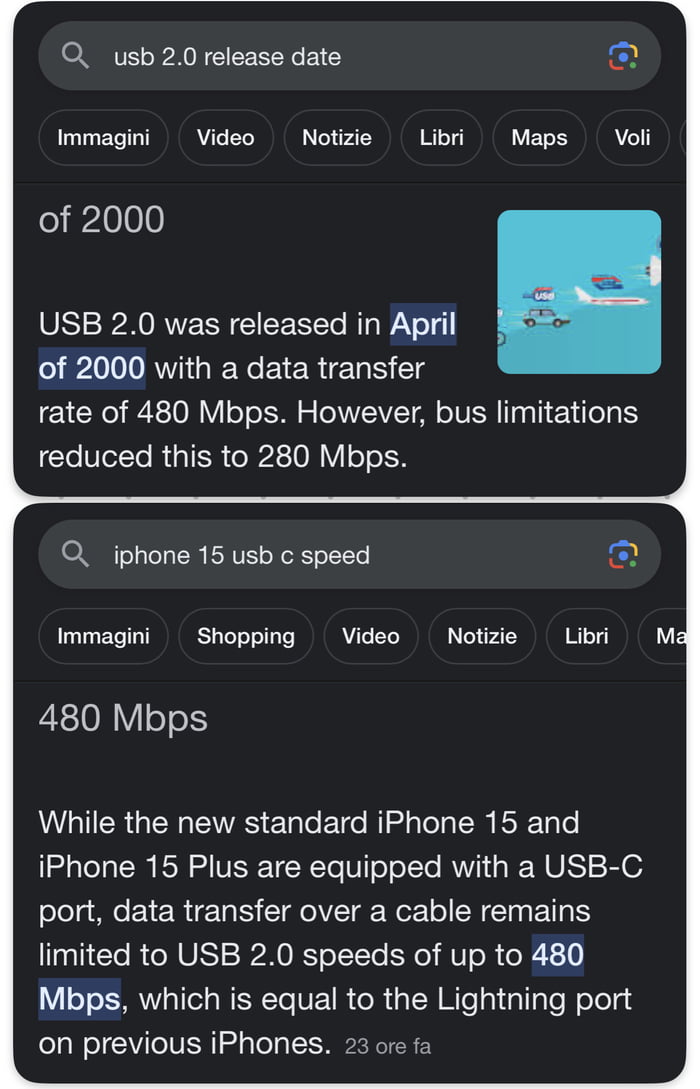
Task: Open the USB travel illustration thumbnail
Action: tap(581, 293)
